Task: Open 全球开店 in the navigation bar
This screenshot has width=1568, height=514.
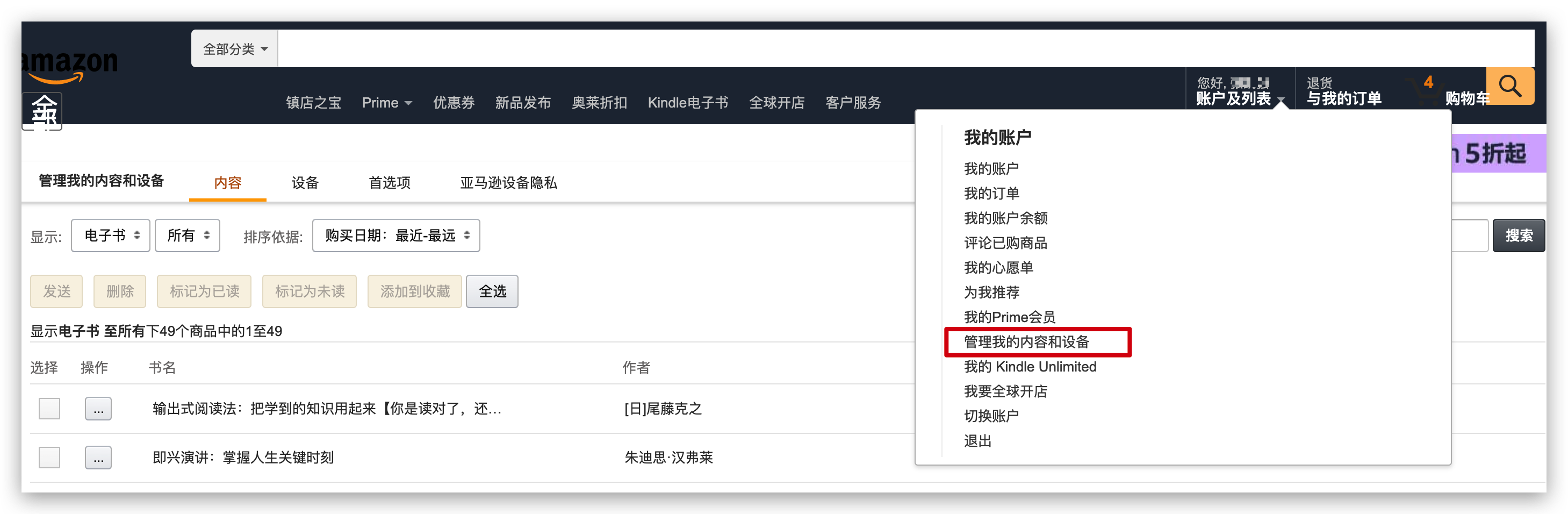Action: tap(776, 102)
